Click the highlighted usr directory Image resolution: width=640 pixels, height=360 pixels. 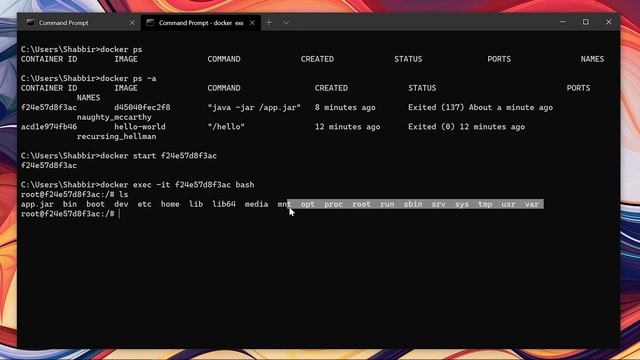509,204
